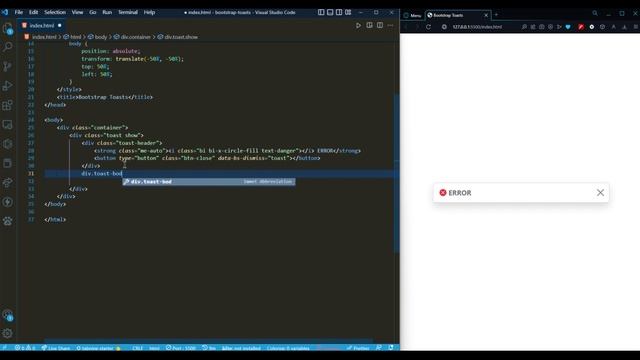The image size is (640, 360).
Task: Click Port 5500 in status bar
Action: (x=181, y=348)
